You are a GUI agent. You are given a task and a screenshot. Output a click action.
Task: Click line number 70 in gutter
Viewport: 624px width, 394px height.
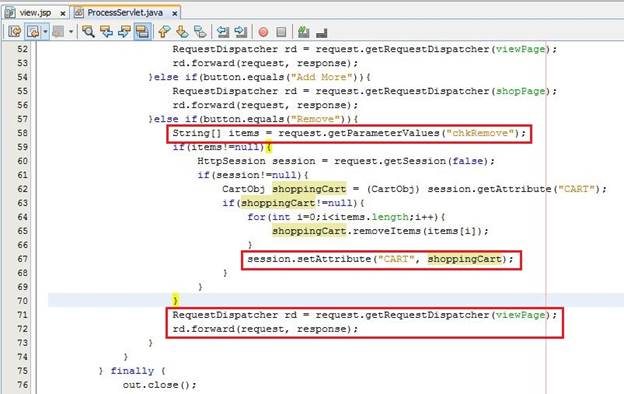pyautogui.click(x=23, y=301)
